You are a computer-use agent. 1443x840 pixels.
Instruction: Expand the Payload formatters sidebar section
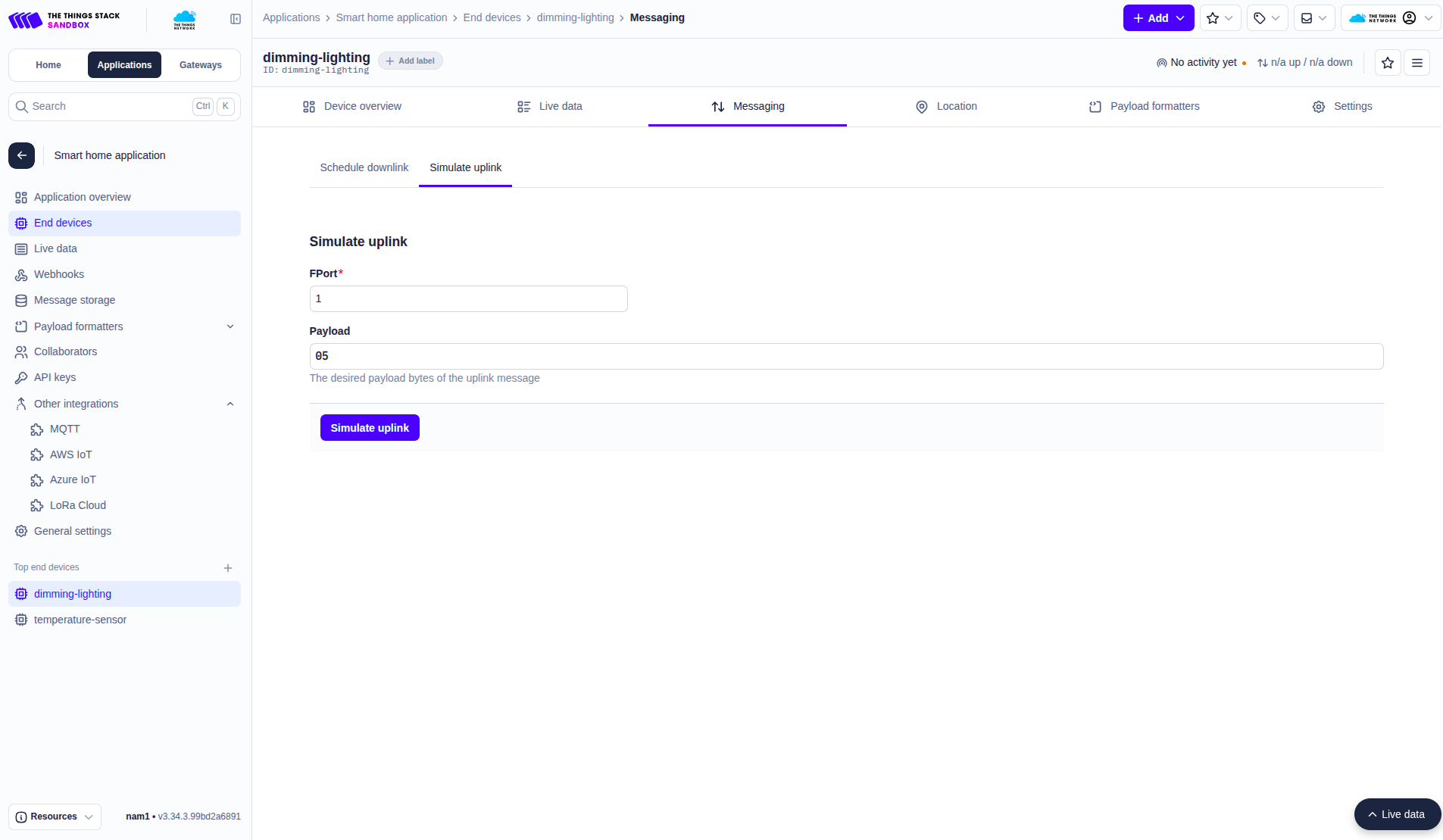(x=230, y=326)
